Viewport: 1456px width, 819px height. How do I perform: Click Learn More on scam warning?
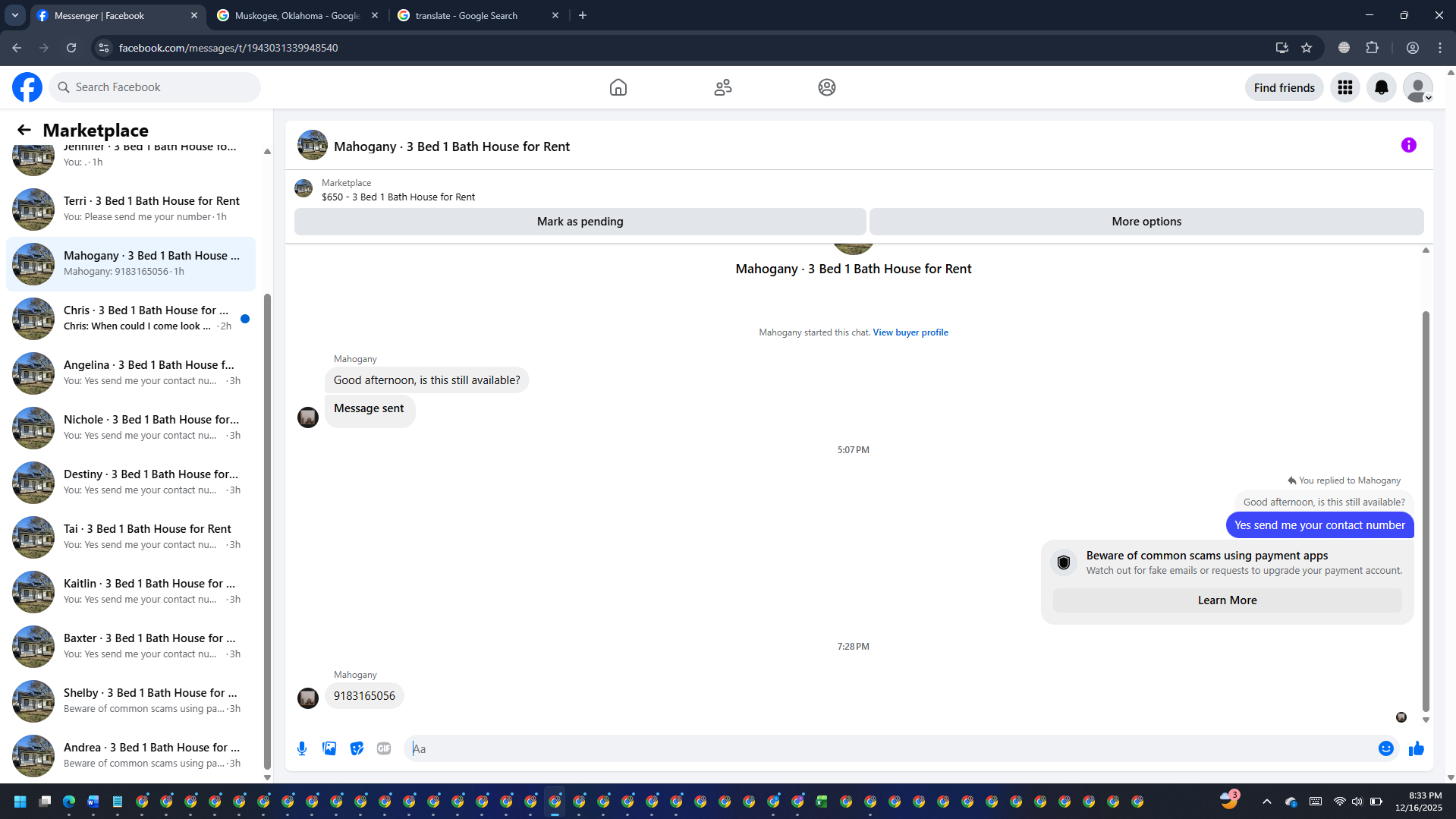pyautogui.click(x=1227, y=600)
